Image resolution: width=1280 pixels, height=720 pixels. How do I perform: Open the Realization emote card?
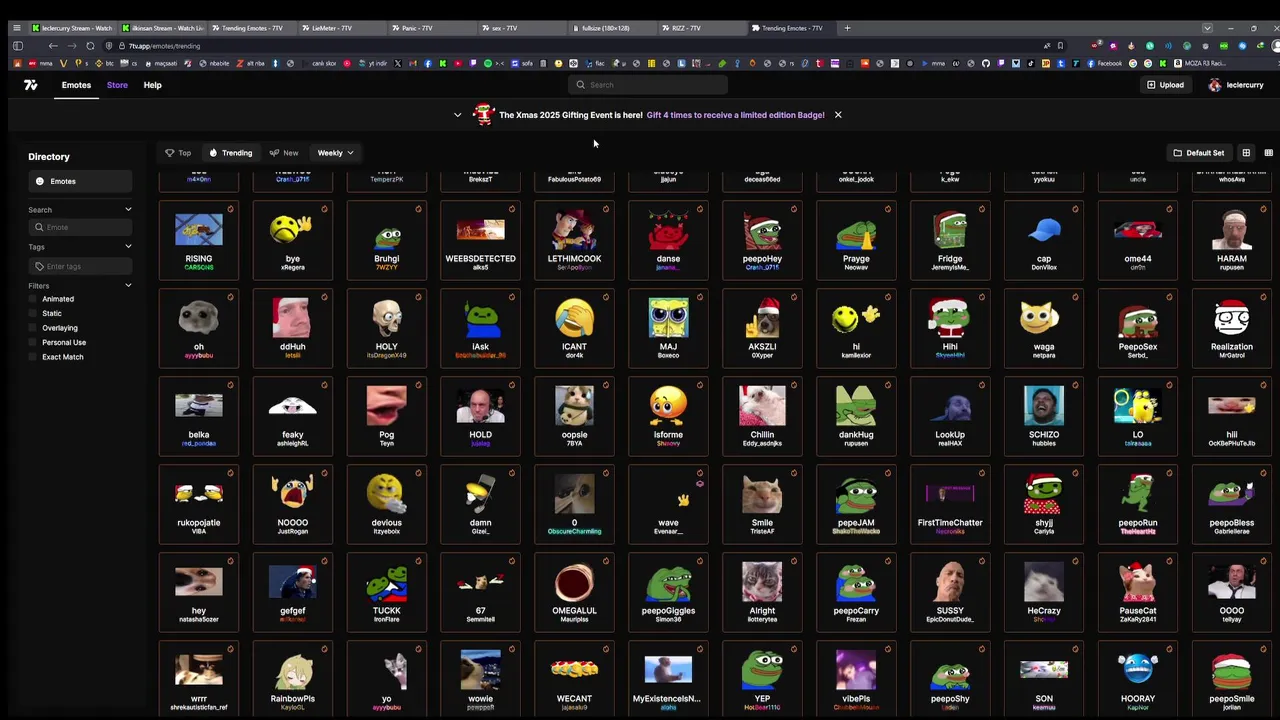pyautogui.click(x=1232, y=327)
